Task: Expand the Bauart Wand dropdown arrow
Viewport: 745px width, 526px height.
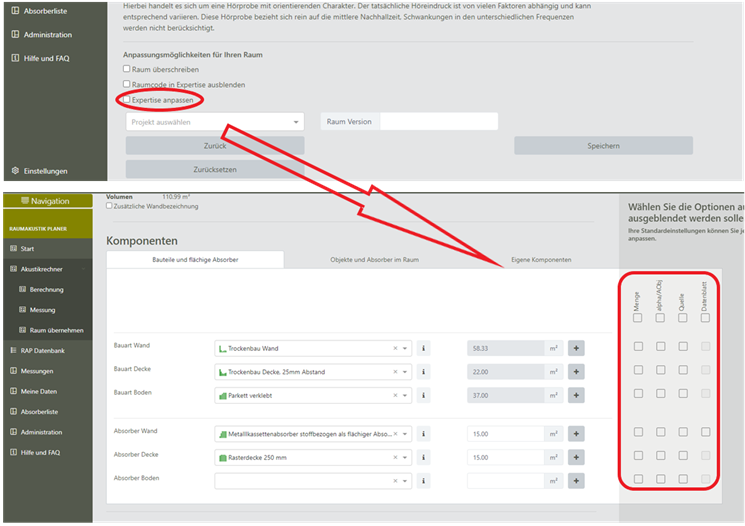Action: (x=405, y=348)
